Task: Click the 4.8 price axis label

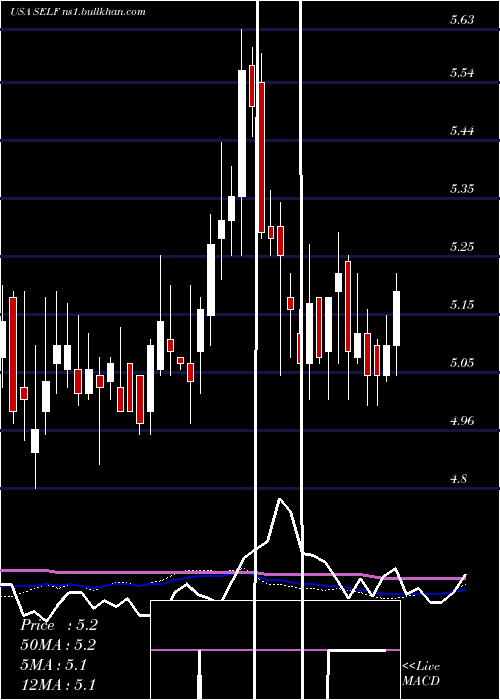Action: pyautogui.click(x=459, y=479)
